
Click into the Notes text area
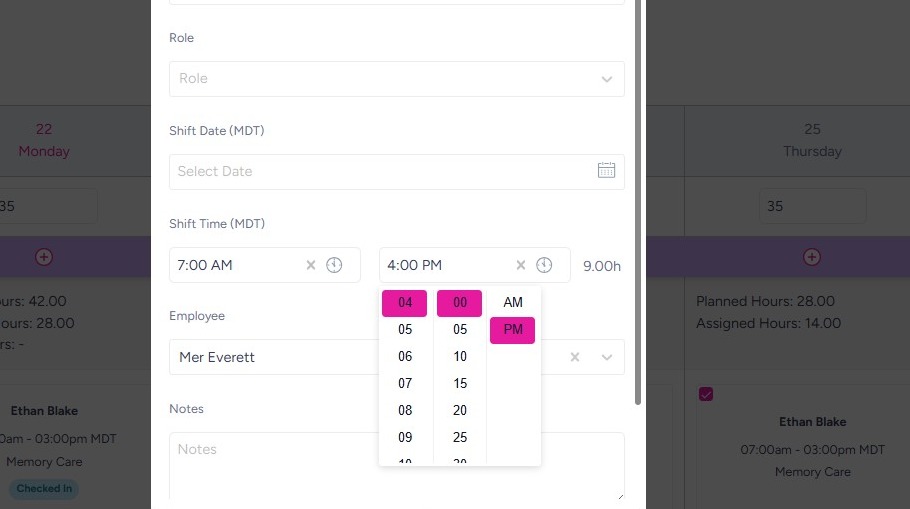click(x=396, y=465)
